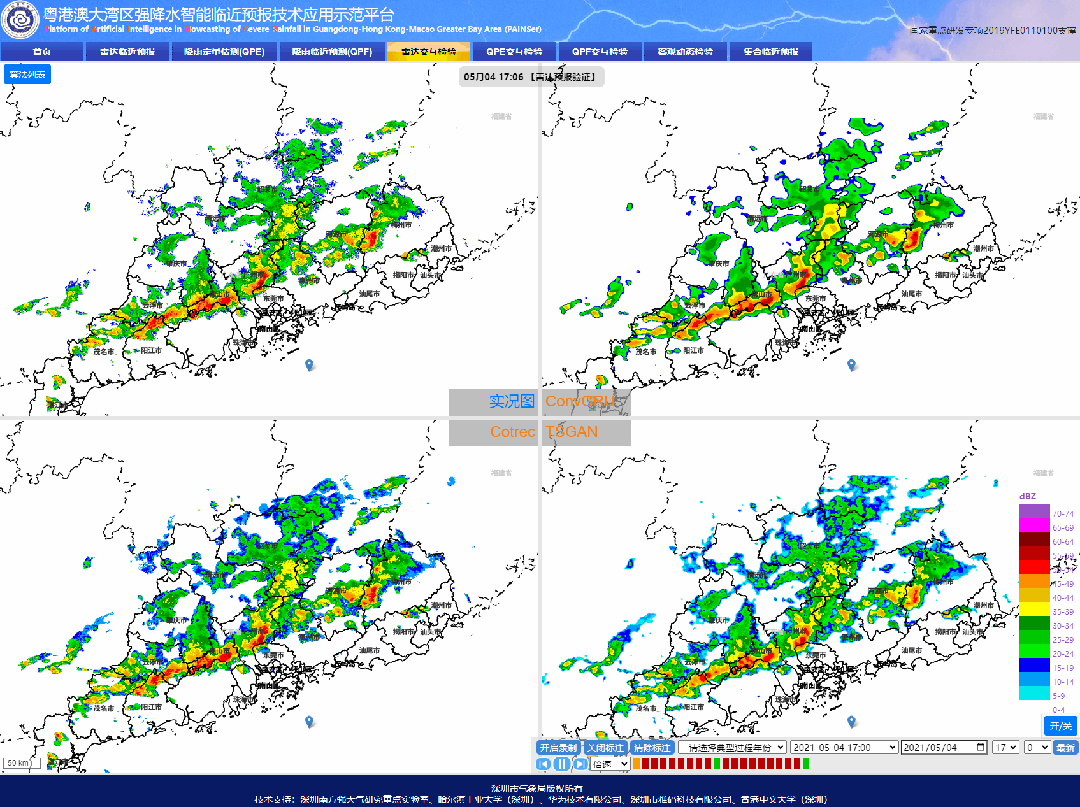The image size is (1080, 807).
Task: Open the calendar picker icon in date field
Action: pyautogui.click(x=980, y=747)
